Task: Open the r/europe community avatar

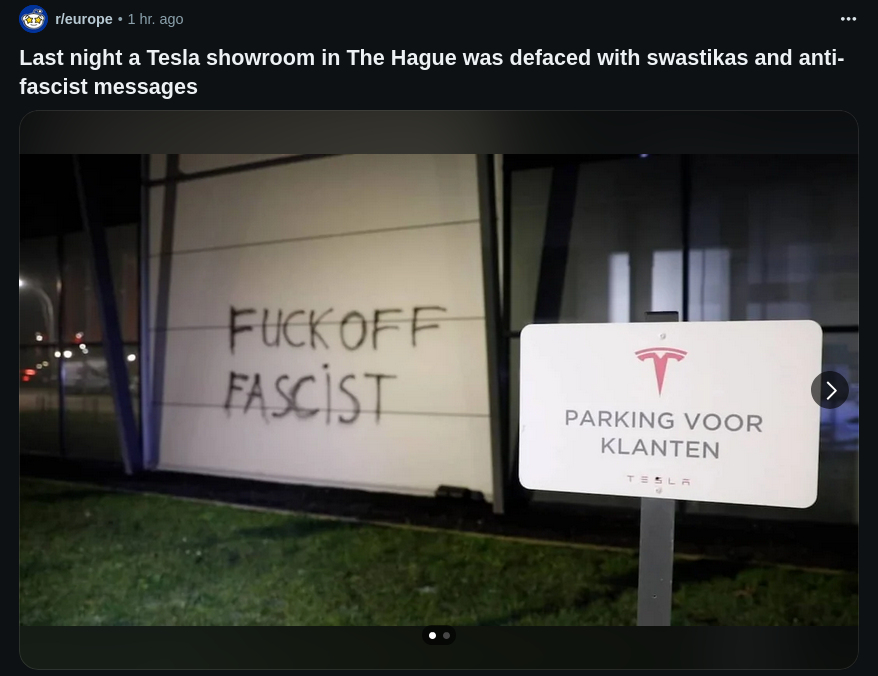Action: pos(33,19)
